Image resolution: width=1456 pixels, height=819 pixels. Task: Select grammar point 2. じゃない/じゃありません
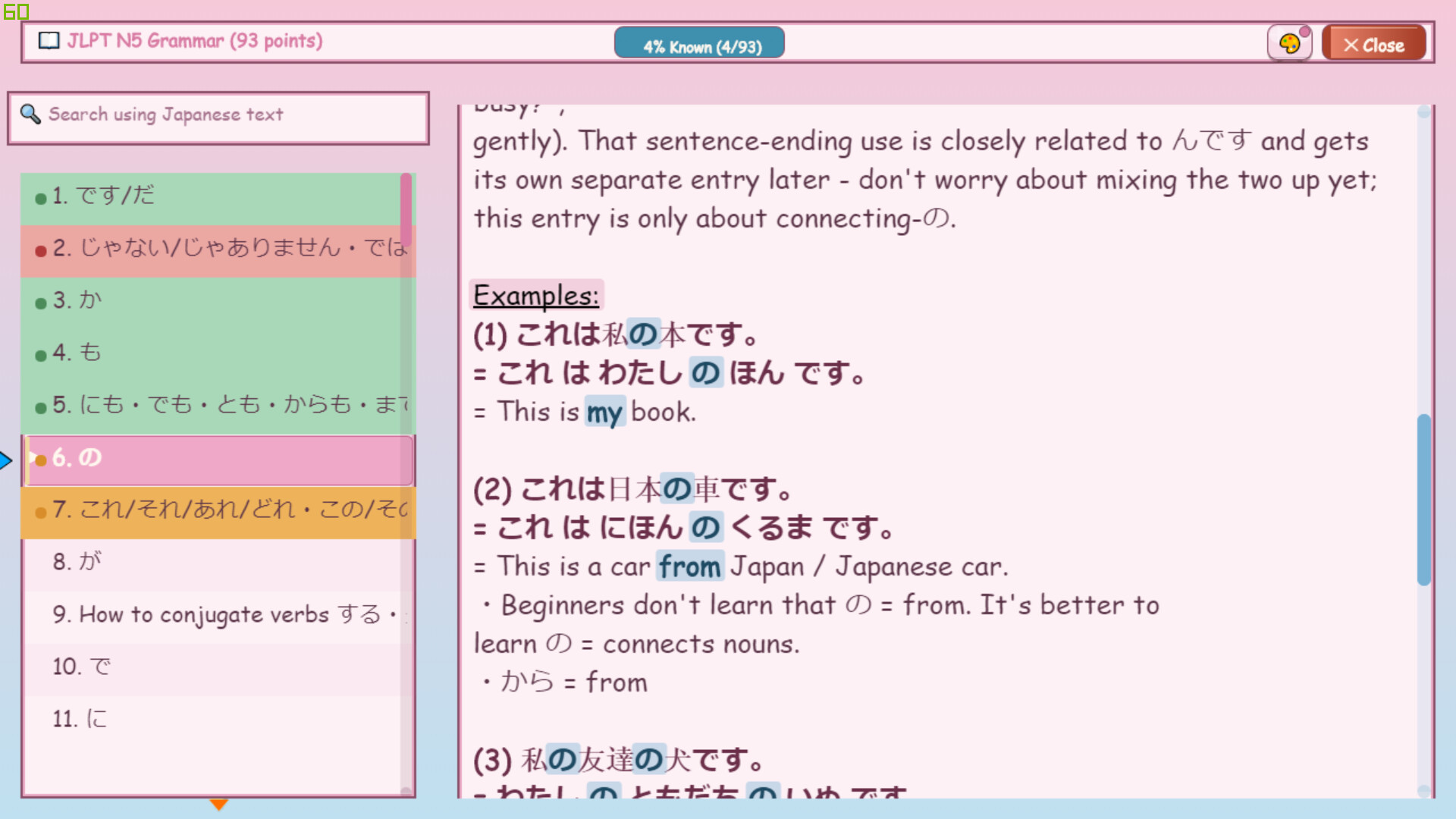pyautogui.click(x=218, y=249)
